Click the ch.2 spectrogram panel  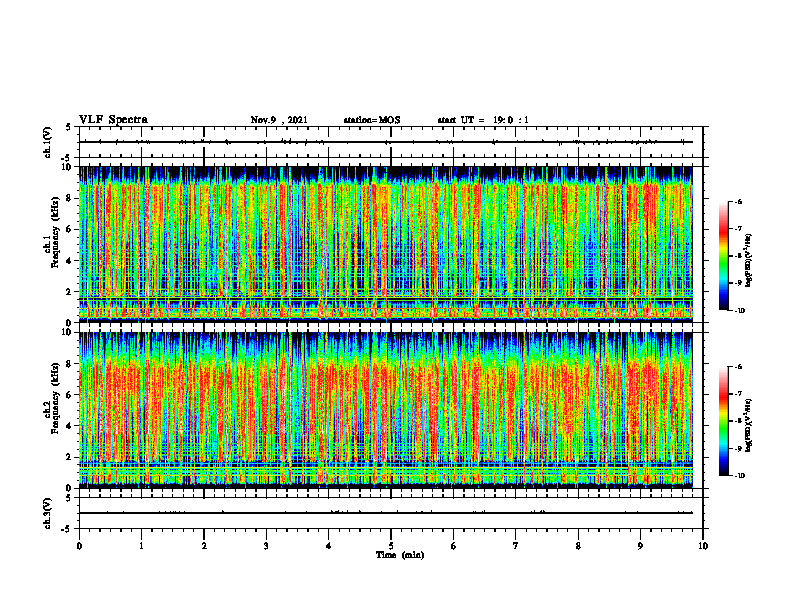coord(386,410)
